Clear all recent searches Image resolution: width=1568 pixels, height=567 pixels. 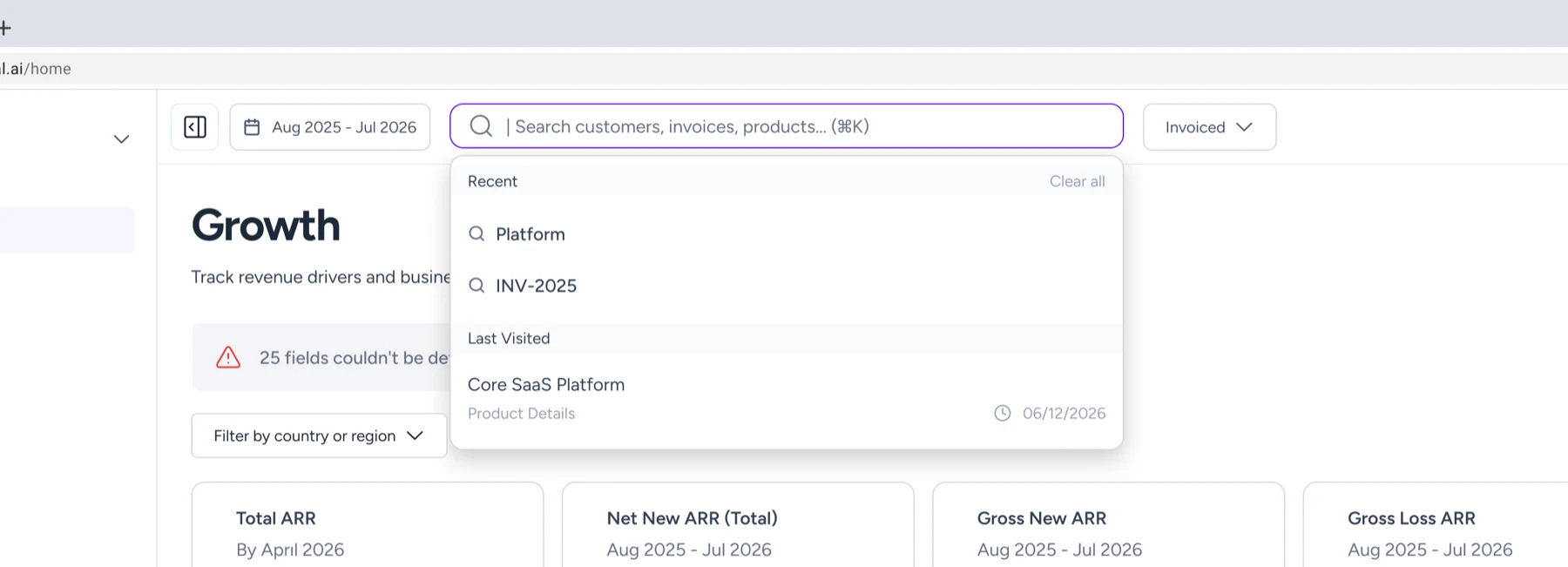(x=1077, y=181)
